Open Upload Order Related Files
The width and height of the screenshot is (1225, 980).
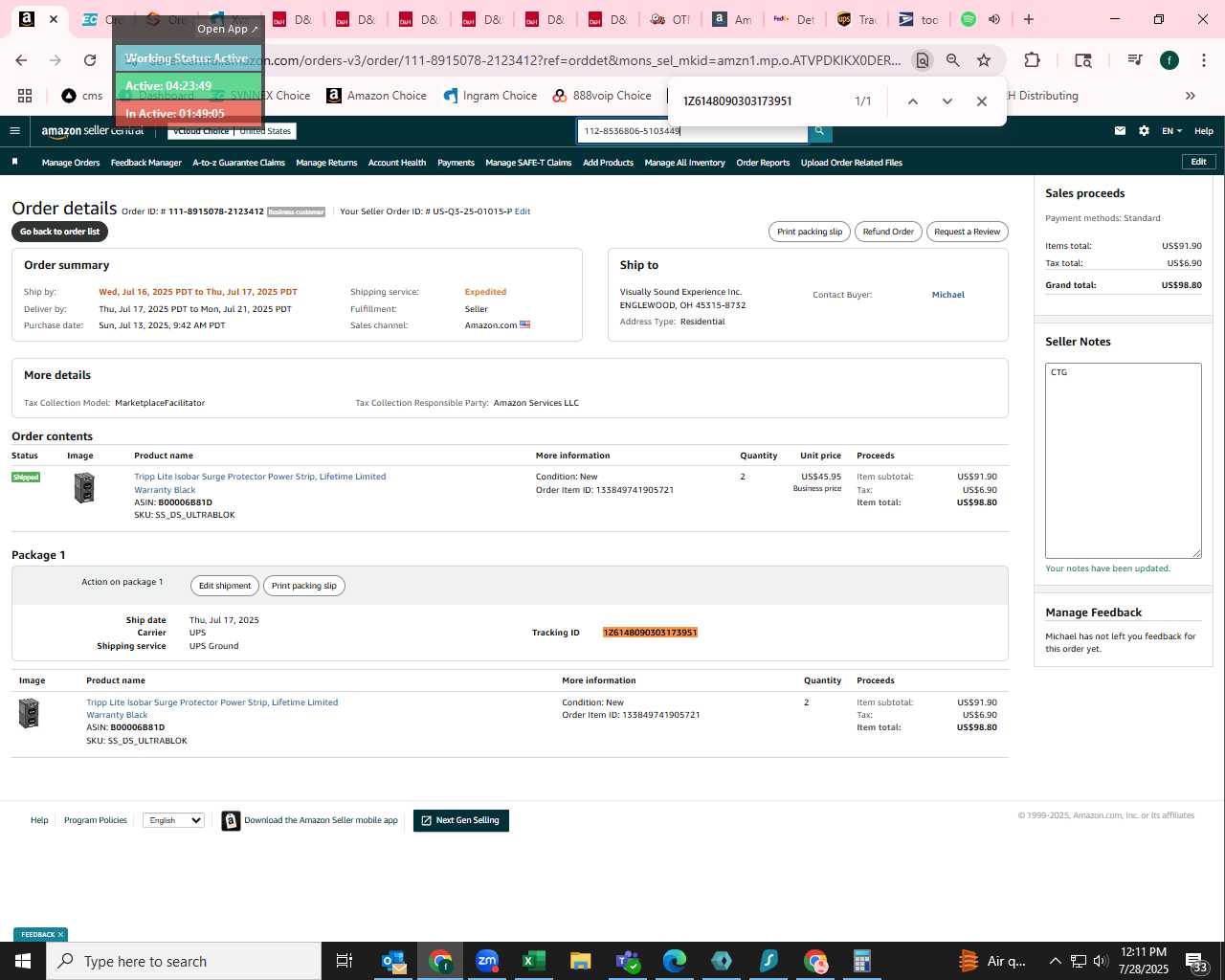click(x=852, y=163)
